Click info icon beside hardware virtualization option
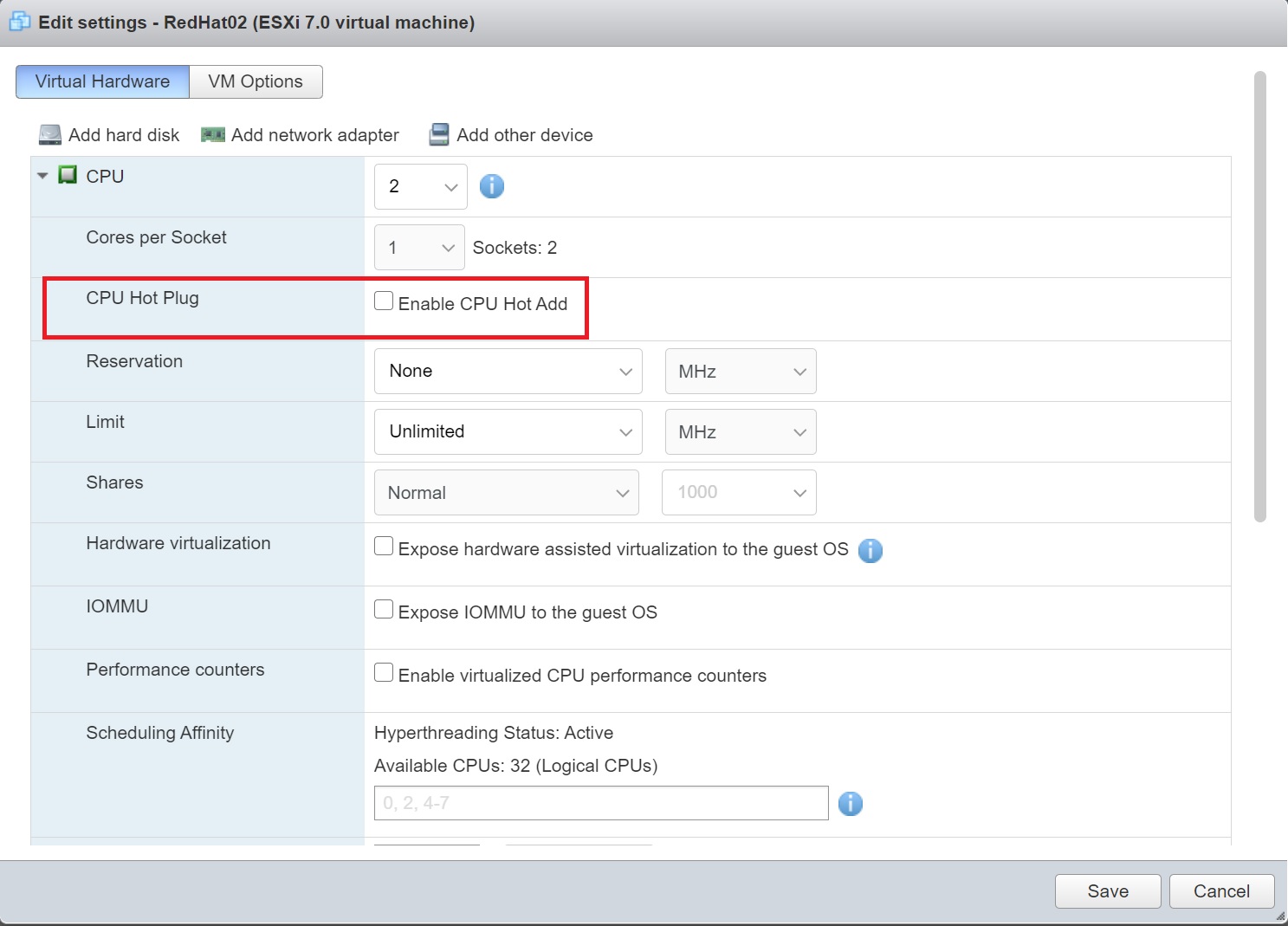This screenshot has height=926, width=1288. click(x=871, y=550)
